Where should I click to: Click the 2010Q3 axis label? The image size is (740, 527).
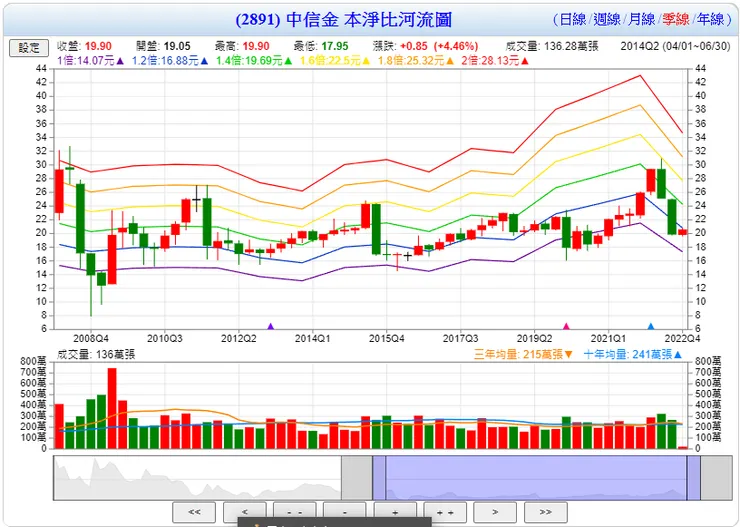[x=165, y=338]
